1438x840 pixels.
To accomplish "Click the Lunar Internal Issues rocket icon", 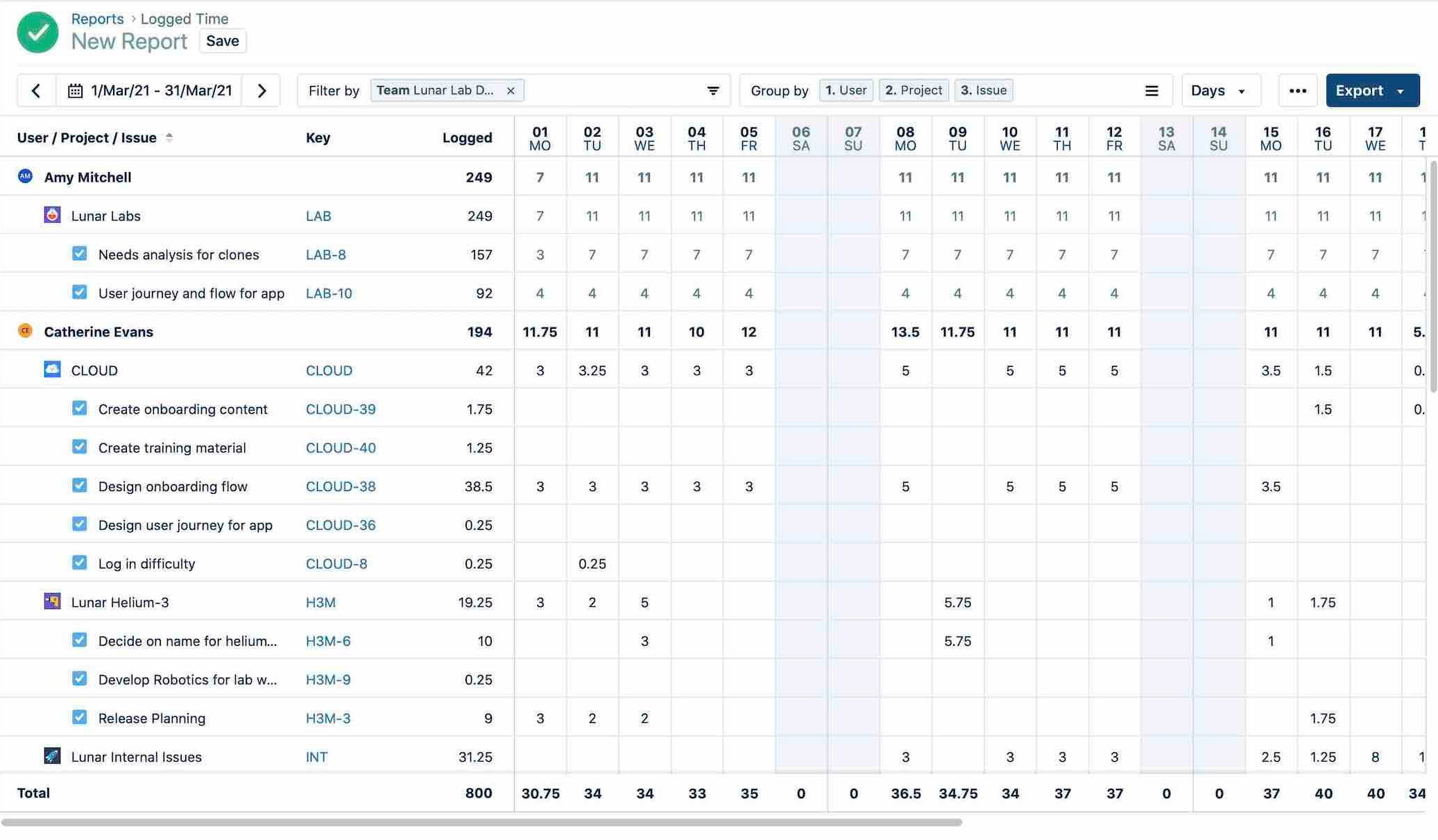I will (x=52, y=756).
